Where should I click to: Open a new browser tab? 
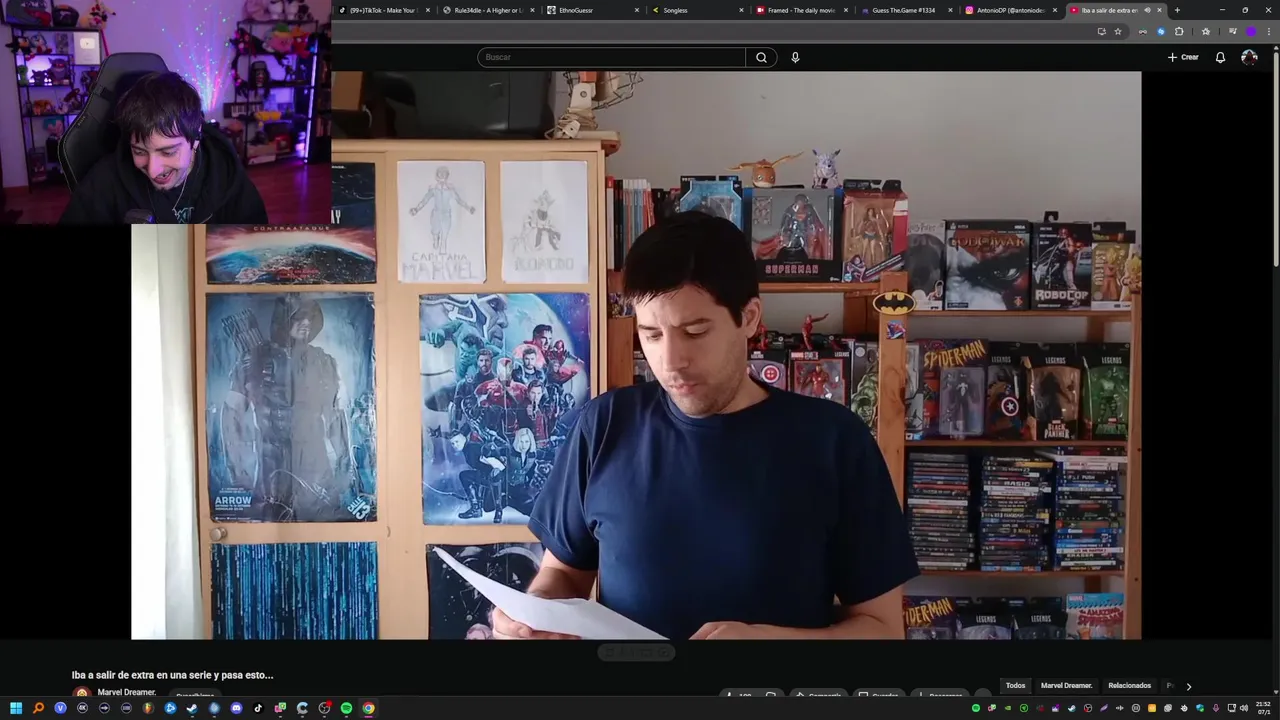click(x=1177, y=10)
